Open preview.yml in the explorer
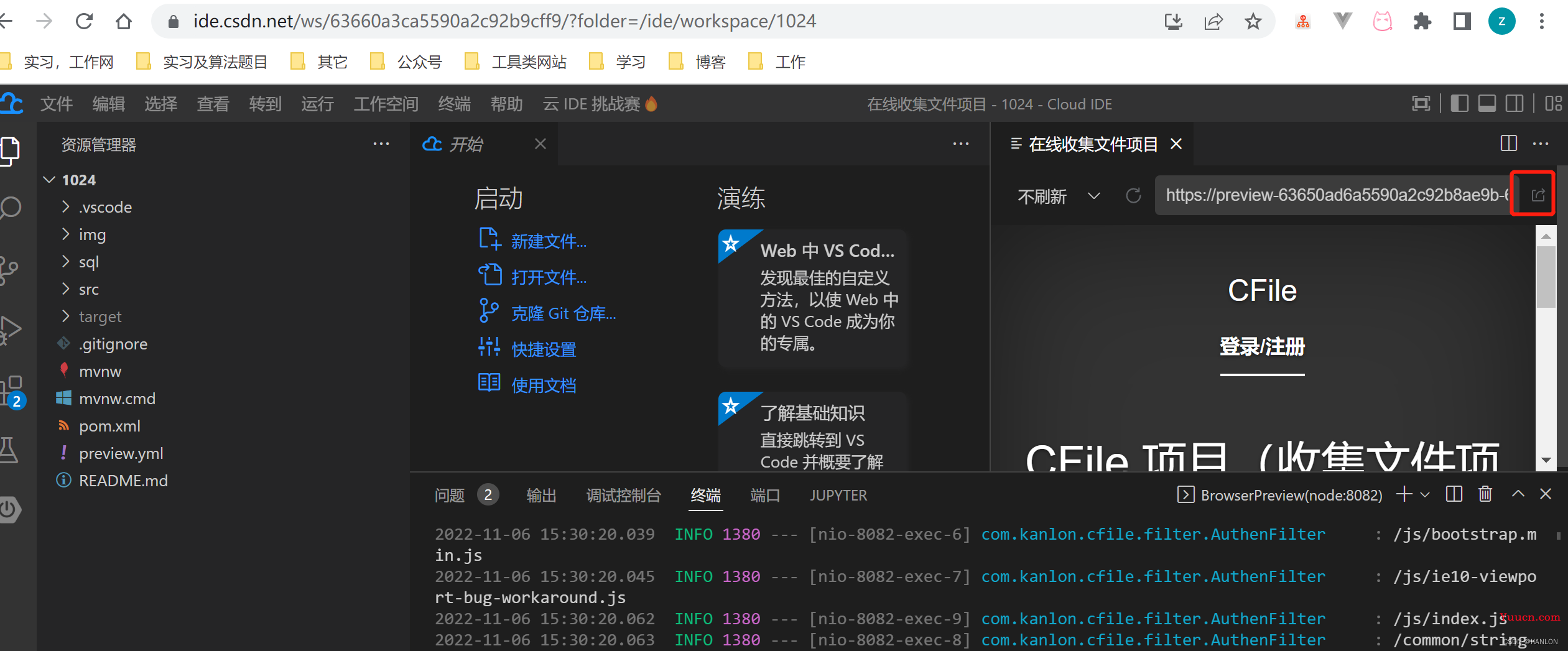Image resolution: width=1568 pixels, height=651 pixels. point(121,453)
